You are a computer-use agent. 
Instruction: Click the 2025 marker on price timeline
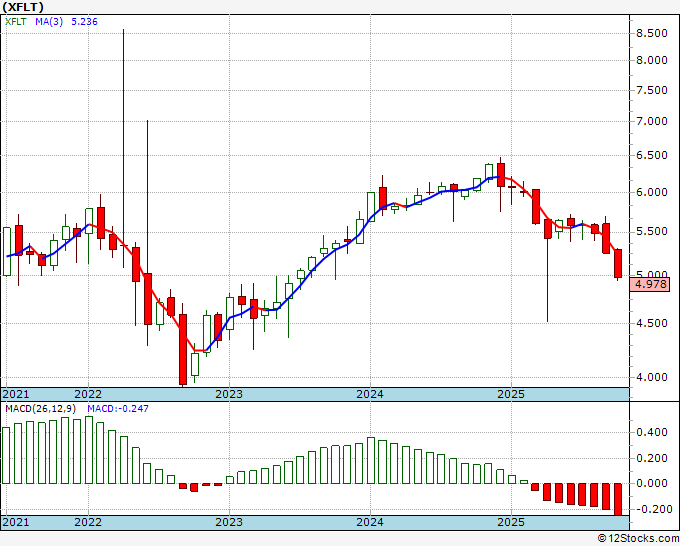tap(511, 394)
